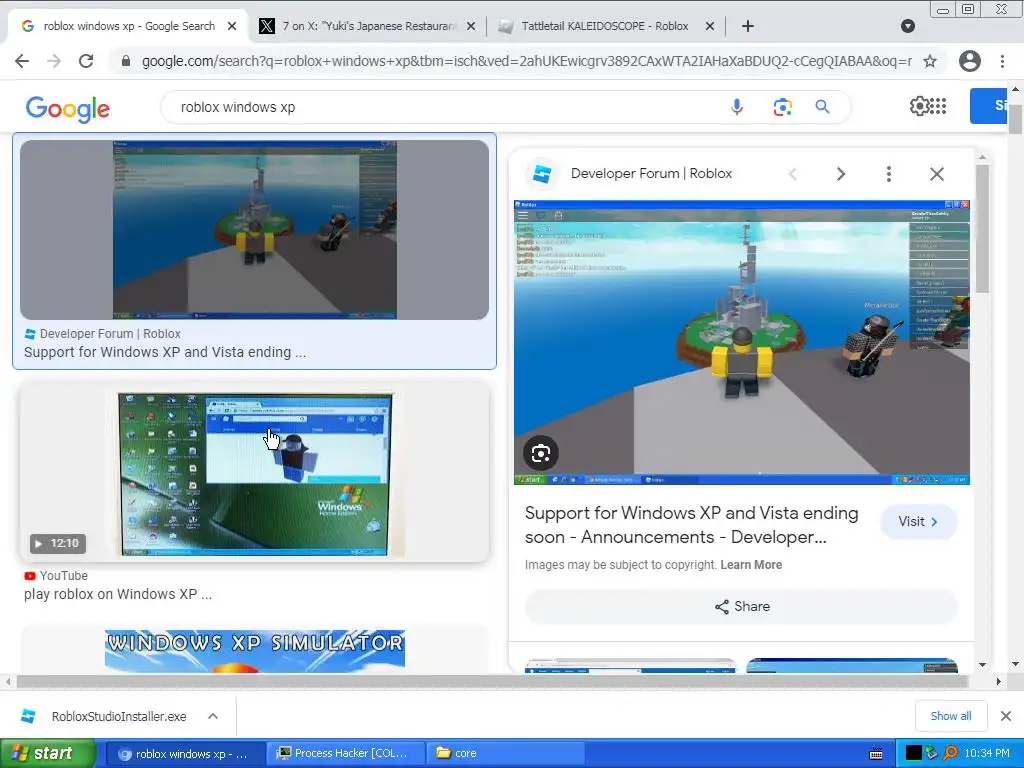Screen dimensions: 1024x768
Task: Click the preview panel vertical scrollbar
Action: 982,229
